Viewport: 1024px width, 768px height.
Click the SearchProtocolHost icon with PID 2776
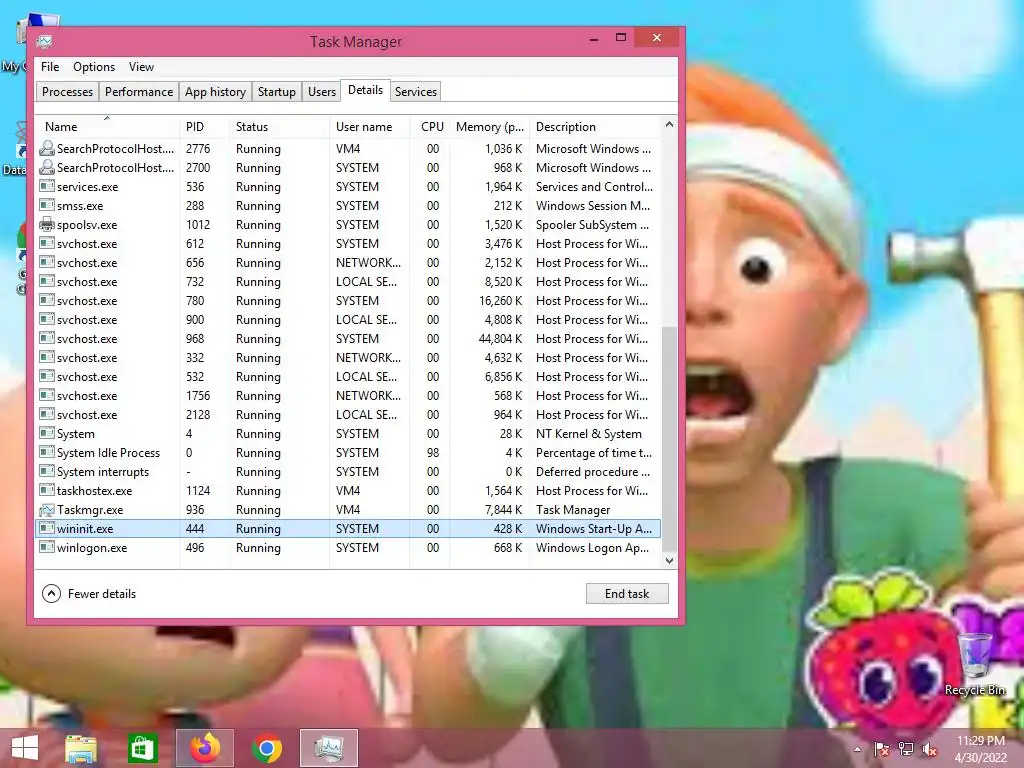point(47,148)
